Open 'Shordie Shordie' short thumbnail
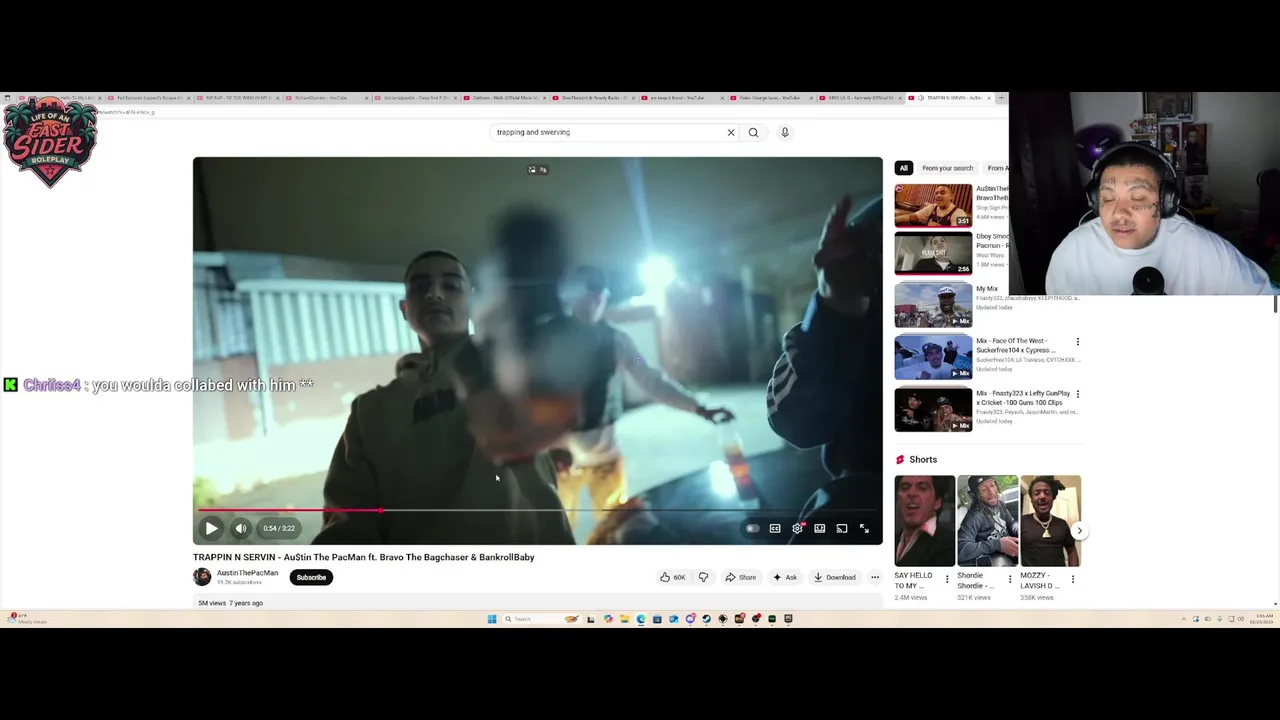1280x720 pixels. point(987,521)
